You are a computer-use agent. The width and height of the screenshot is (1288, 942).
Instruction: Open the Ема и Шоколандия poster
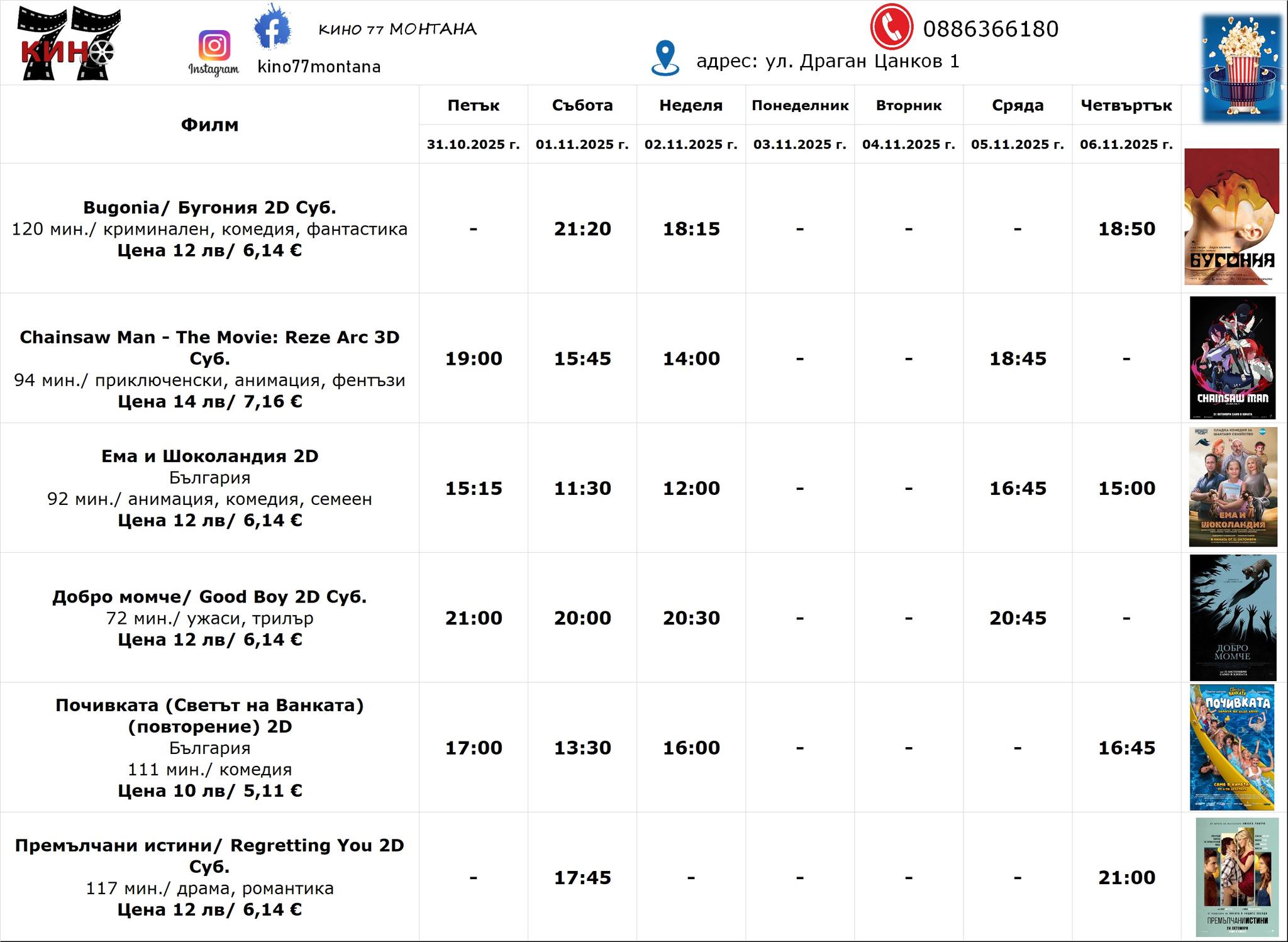(1233, 487)
